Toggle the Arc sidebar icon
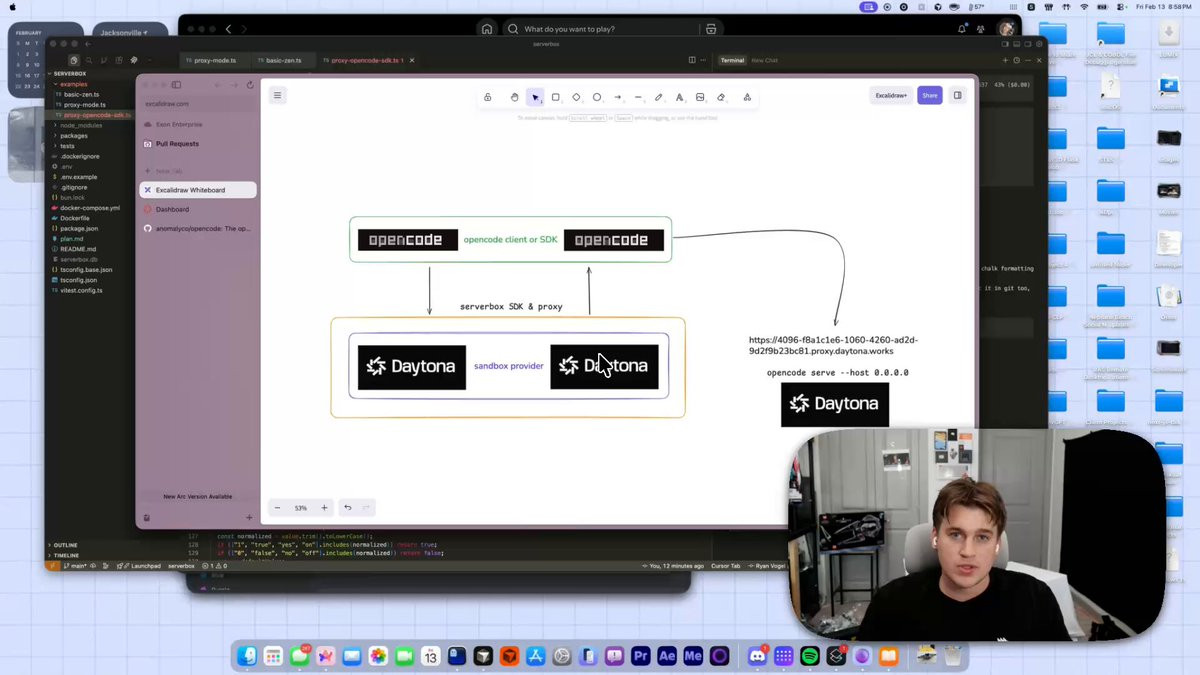The width and height of the screenshot is (1200, 675). tap(176, 85)
